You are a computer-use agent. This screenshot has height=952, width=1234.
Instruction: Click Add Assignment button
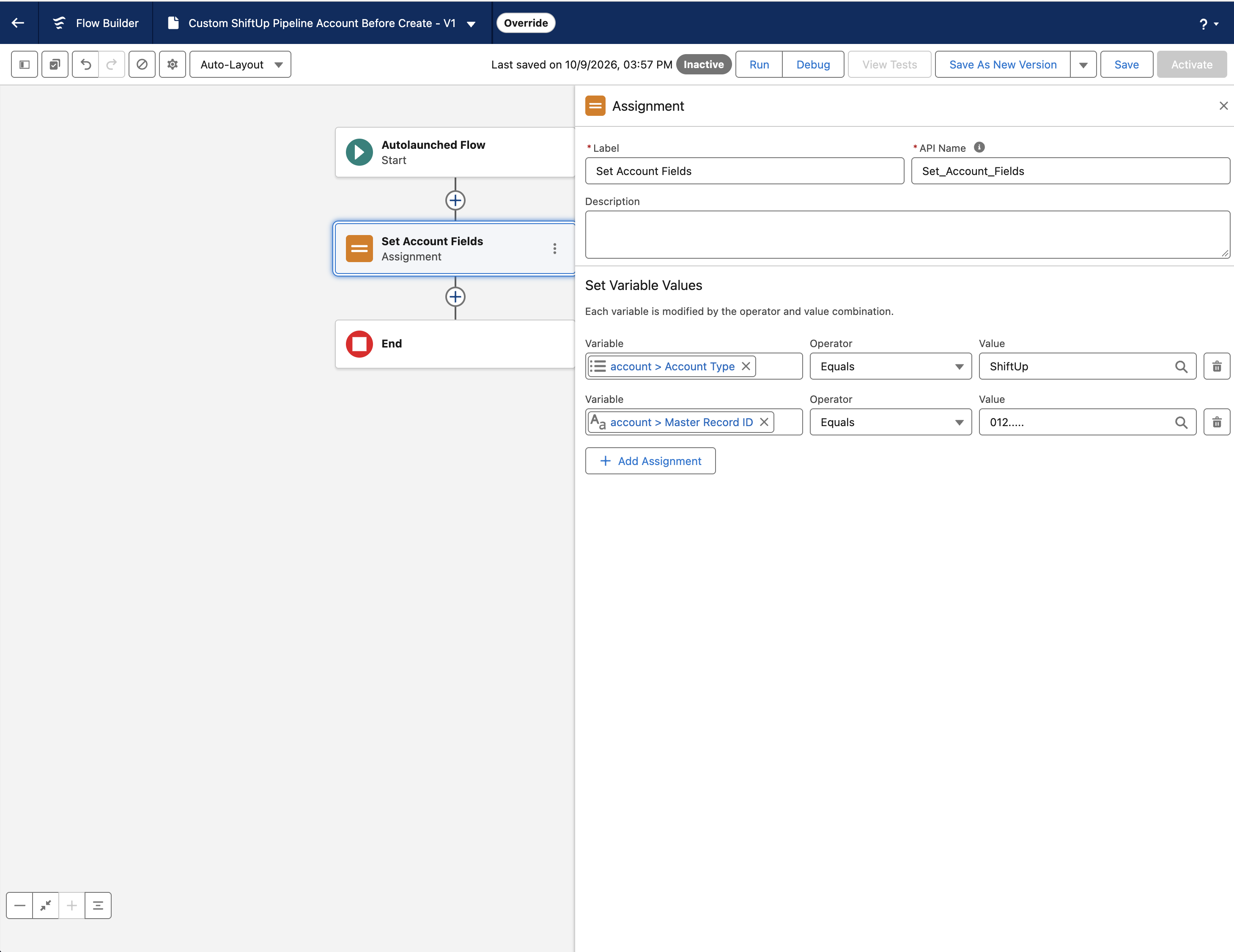(x=650, y=461)
